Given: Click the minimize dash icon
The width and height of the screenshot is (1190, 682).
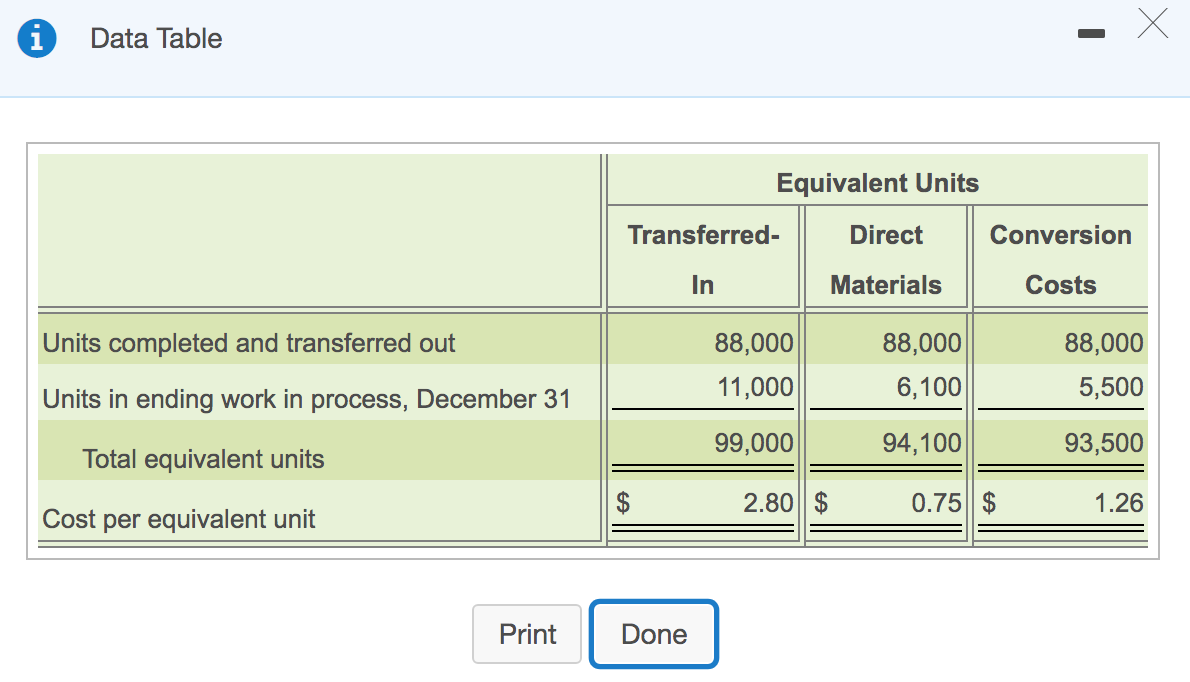Looking at the screenshot, I should pos(1092,32).
